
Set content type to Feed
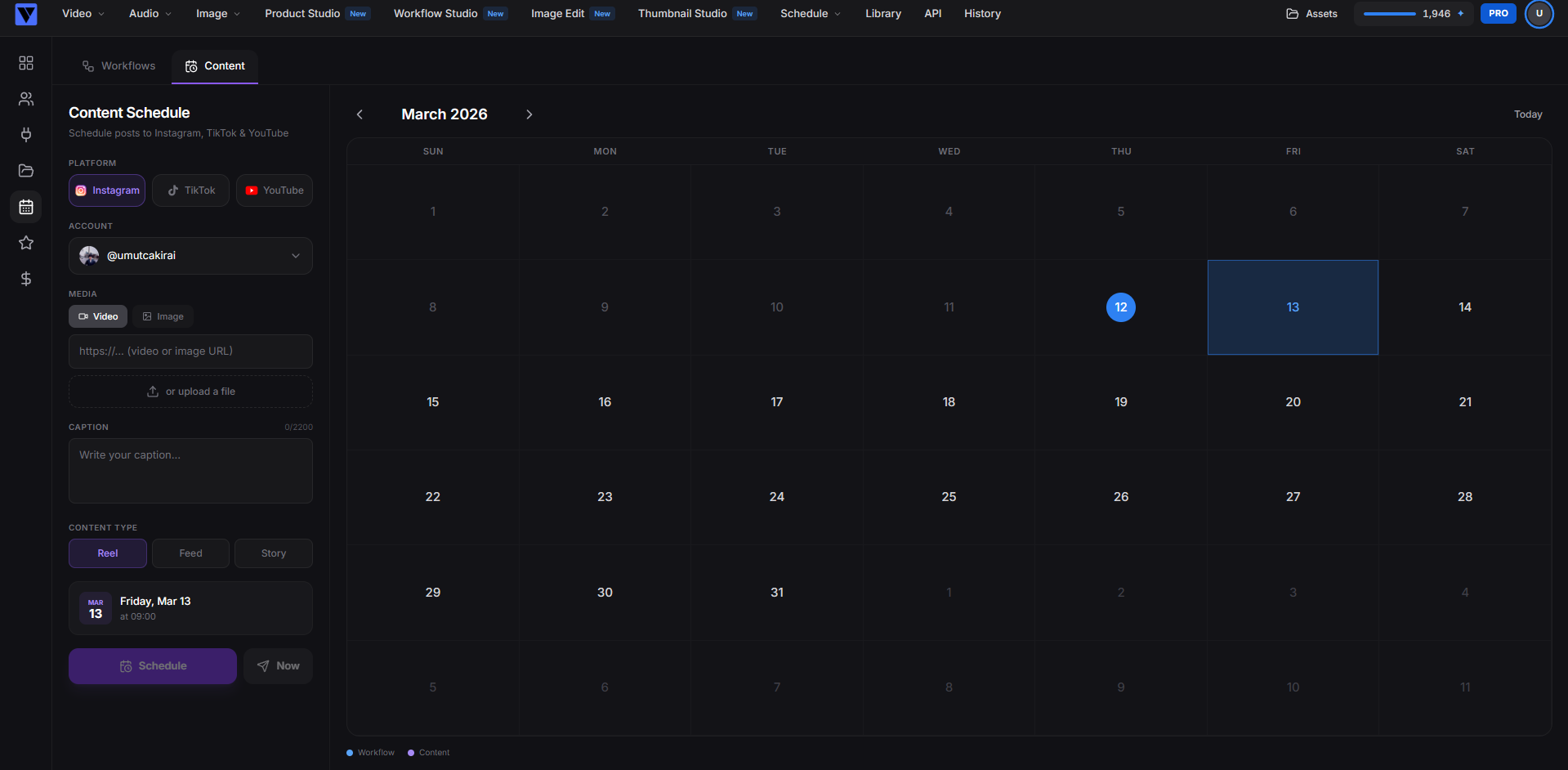(x=190, y=553)
